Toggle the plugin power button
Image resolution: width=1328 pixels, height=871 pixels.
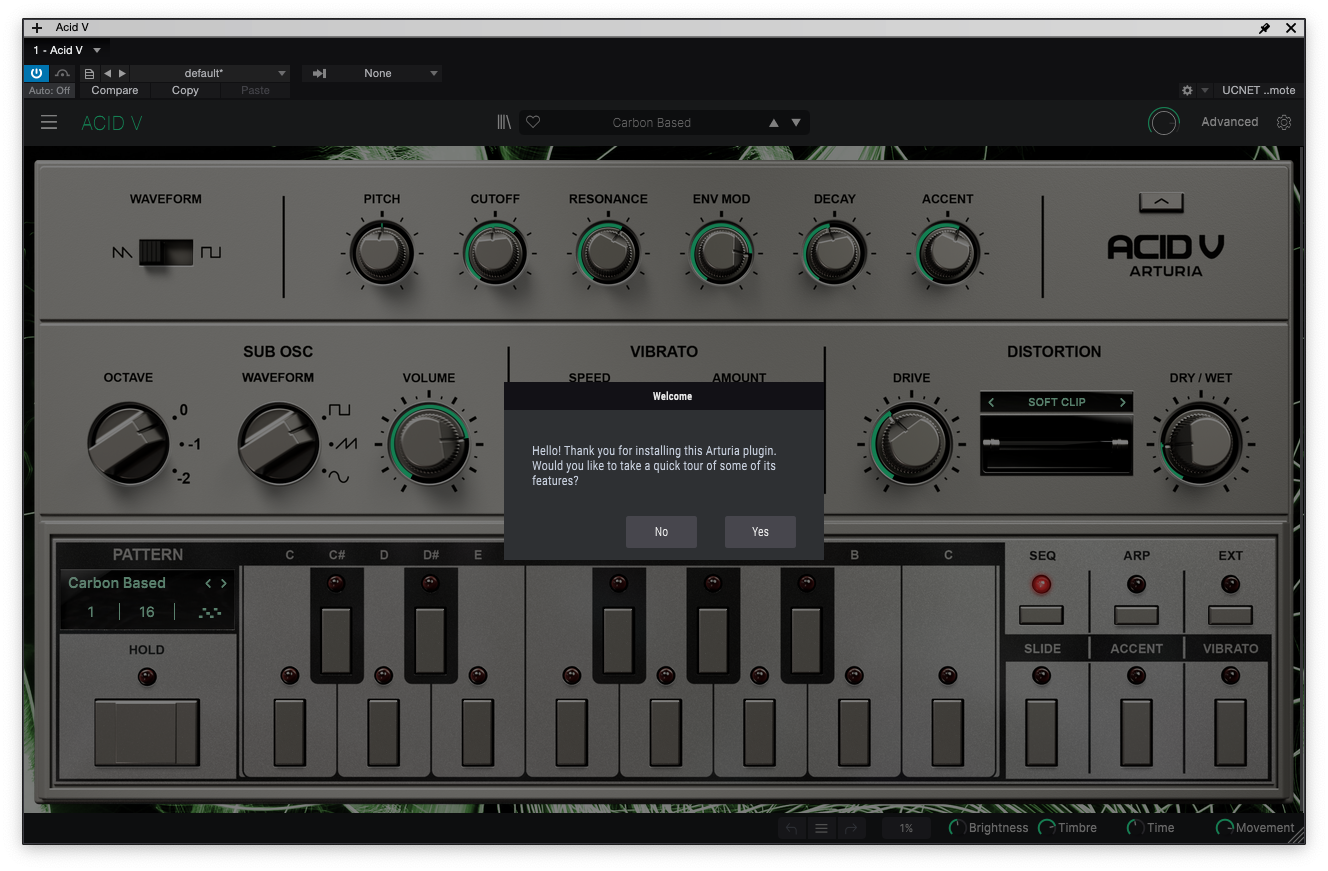(x=37, y=73)
